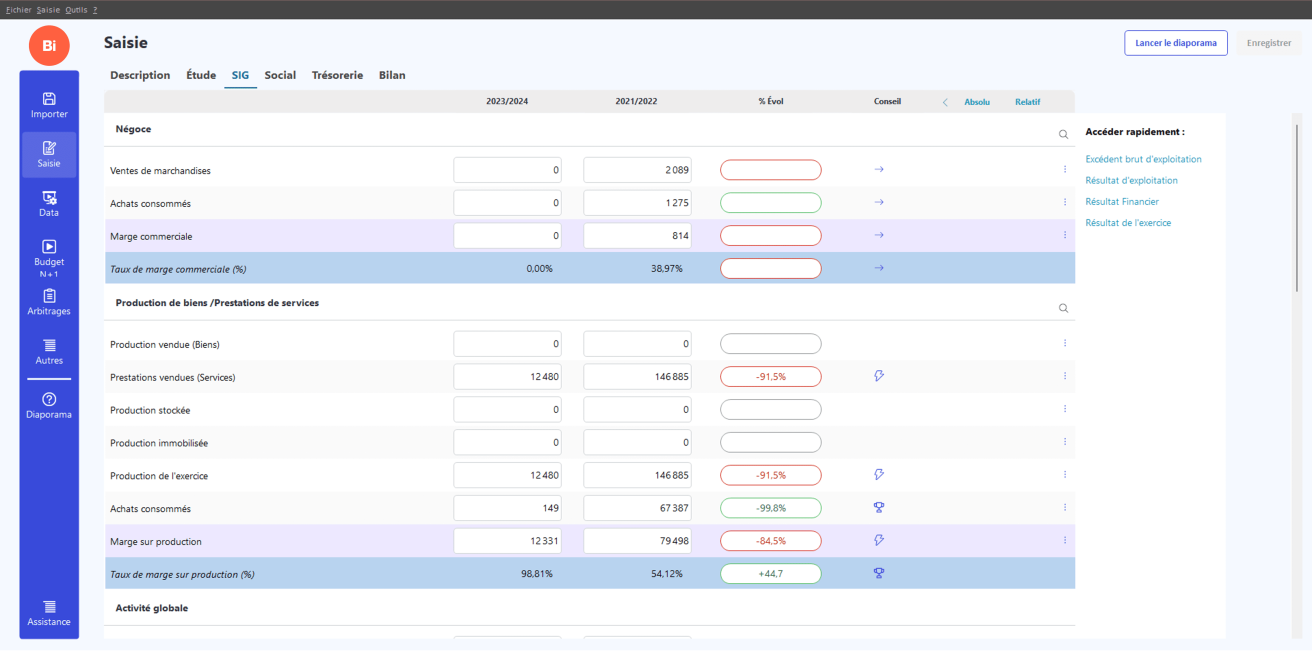The width and height of the screenshot is (1312, 651).
Task: Click the 2023/2024 field showing 149
Action: coord(508,507)
